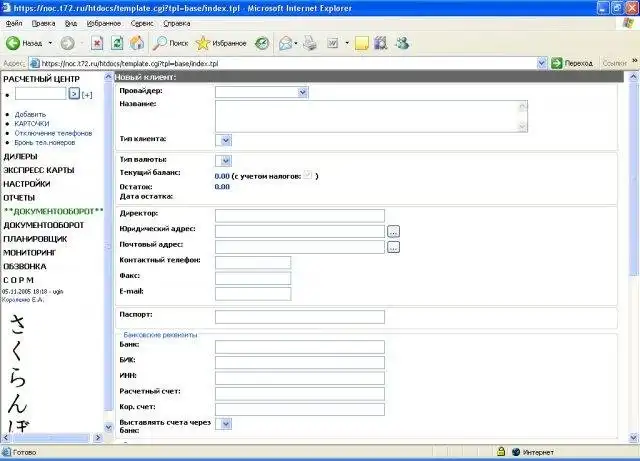Click the Research books icon
The image size is (640, 461).
[x=380, y=43]
